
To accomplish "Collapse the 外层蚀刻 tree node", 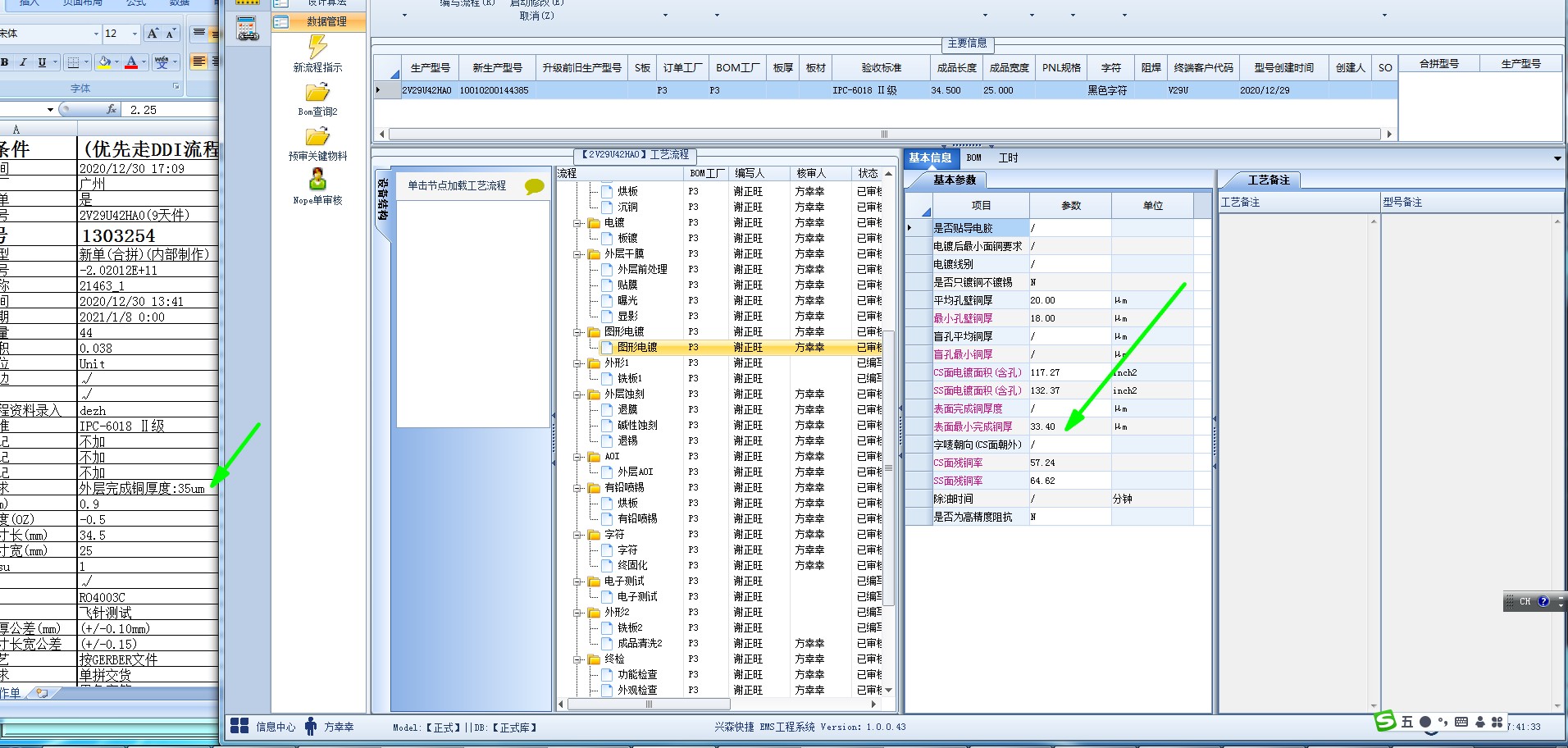I will pyautogui.click(x=577, y=395).
